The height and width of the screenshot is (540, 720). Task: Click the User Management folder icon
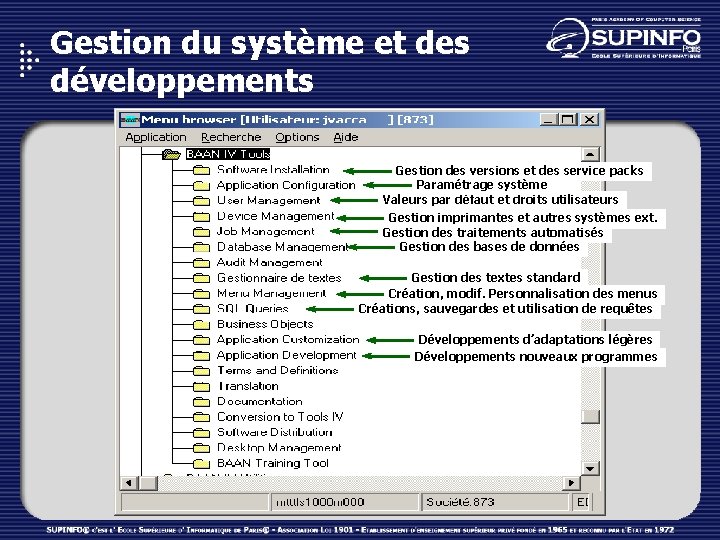click(201, 201)
